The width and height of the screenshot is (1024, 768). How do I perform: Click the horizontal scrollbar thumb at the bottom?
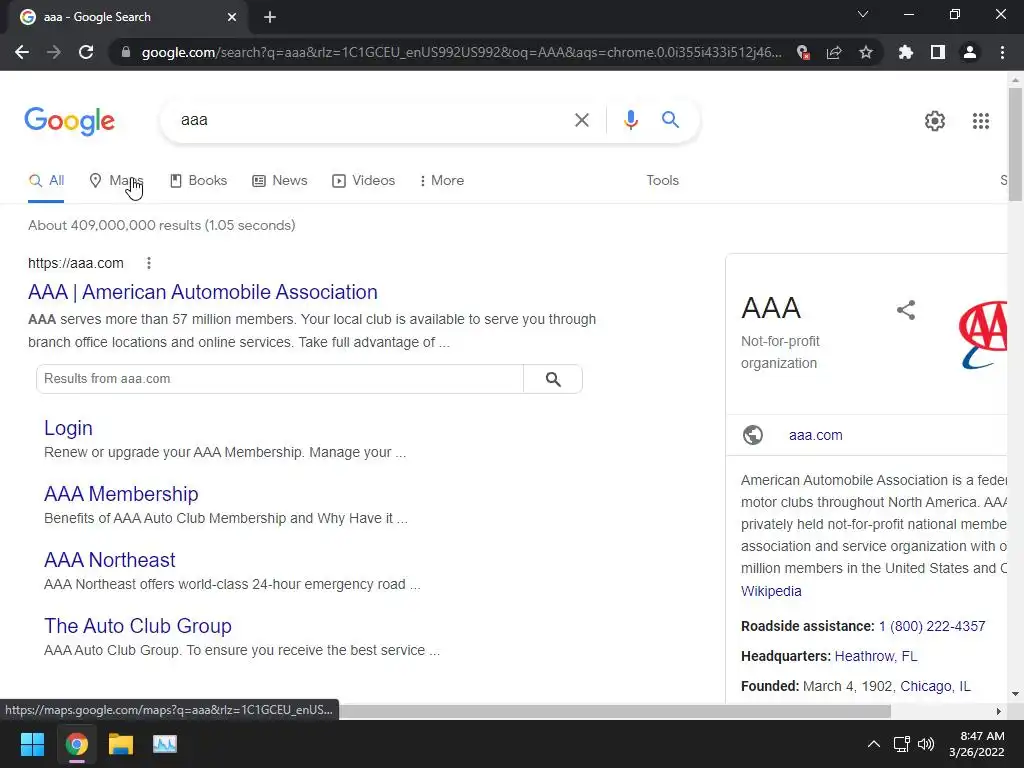click(615, 711)
